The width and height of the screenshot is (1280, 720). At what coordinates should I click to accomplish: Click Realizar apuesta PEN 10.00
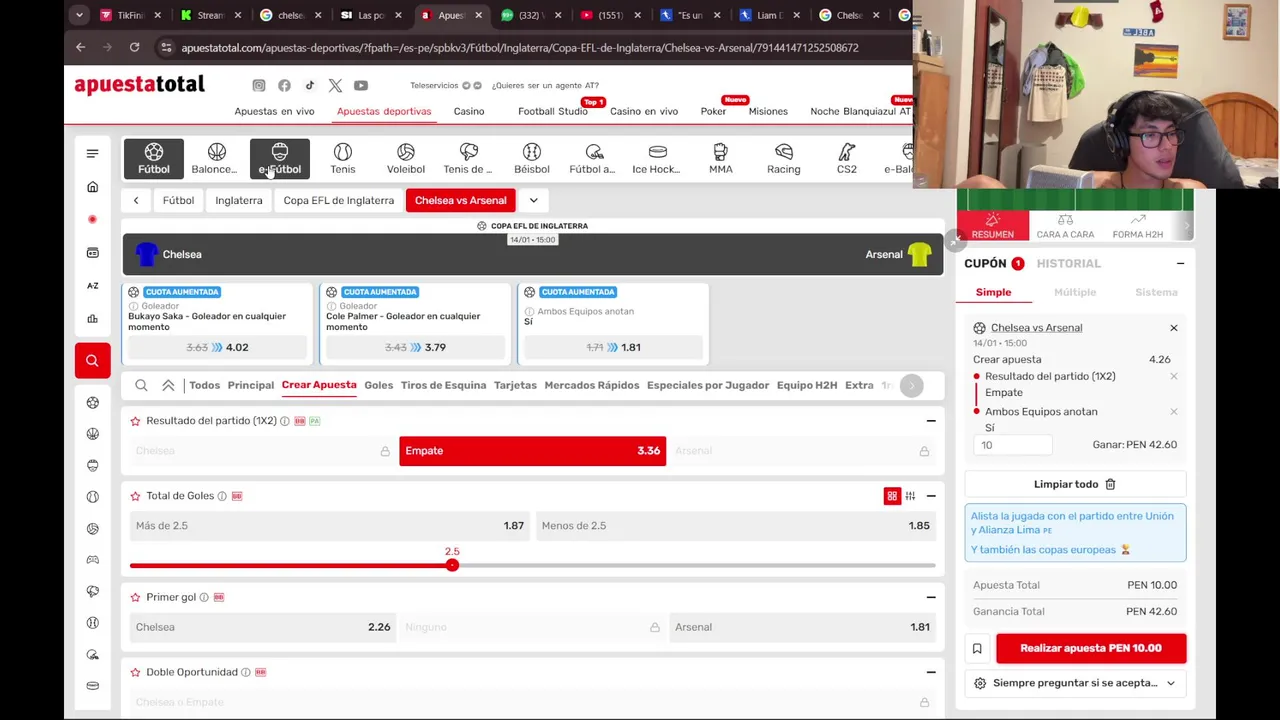pyautogui.click(x=1091, y=648)
